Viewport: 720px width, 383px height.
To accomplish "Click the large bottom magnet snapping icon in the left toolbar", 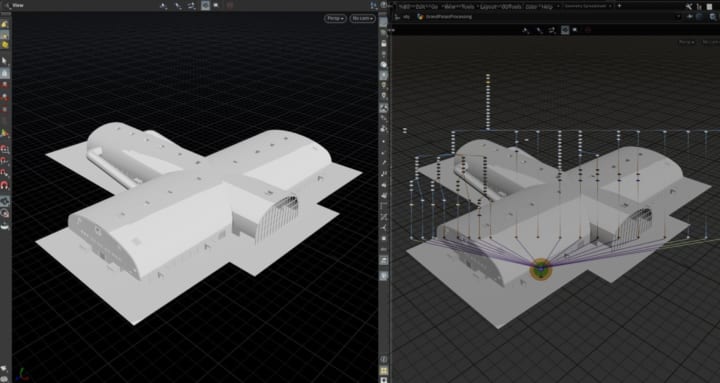I will [x=5, y=186].
